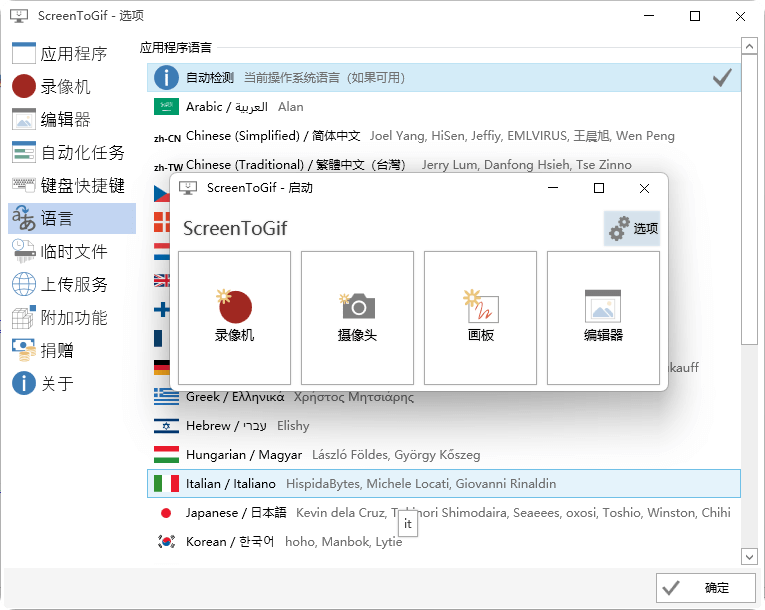Close the ScreenToGif 启动 window
This screenshot has height=610, width=765.
tap(644, 188)
